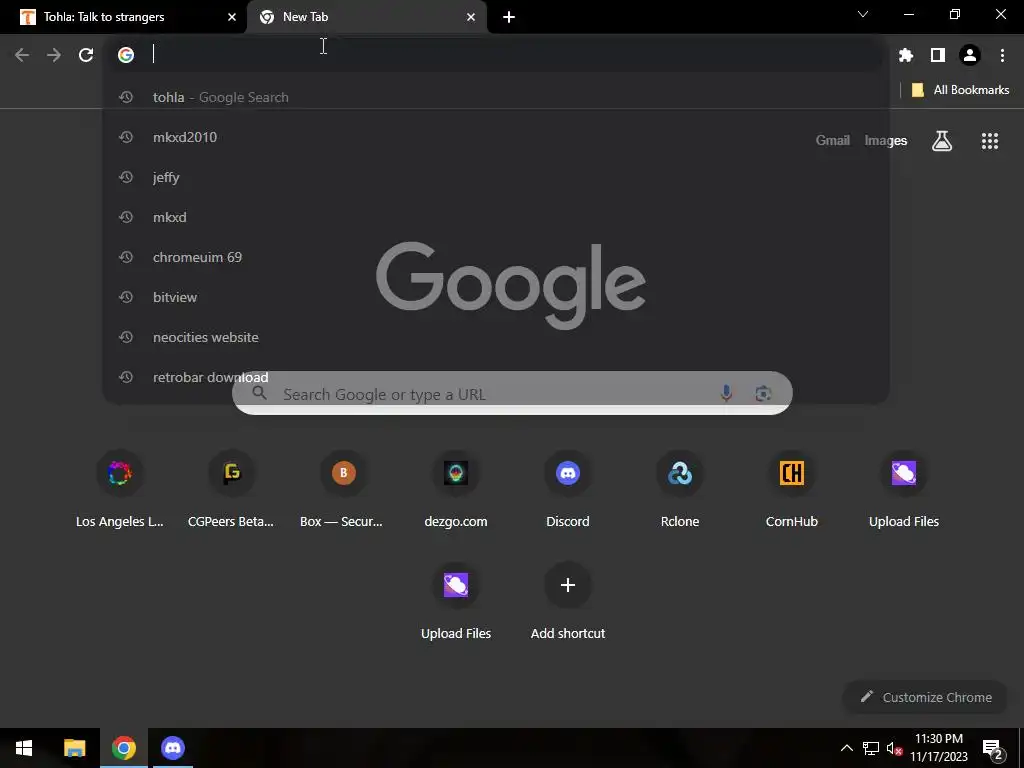This screenshot has height=768, width=1024.
Task: Click the address bar input
Action: tap(496, 55)
